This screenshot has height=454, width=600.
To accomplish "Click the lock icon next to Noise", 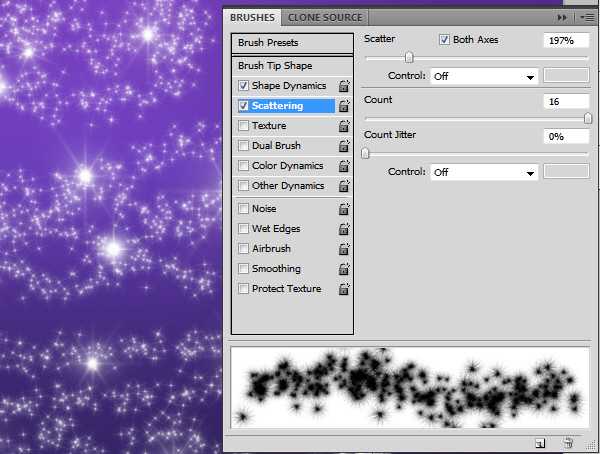I will [x=344, y=210].
